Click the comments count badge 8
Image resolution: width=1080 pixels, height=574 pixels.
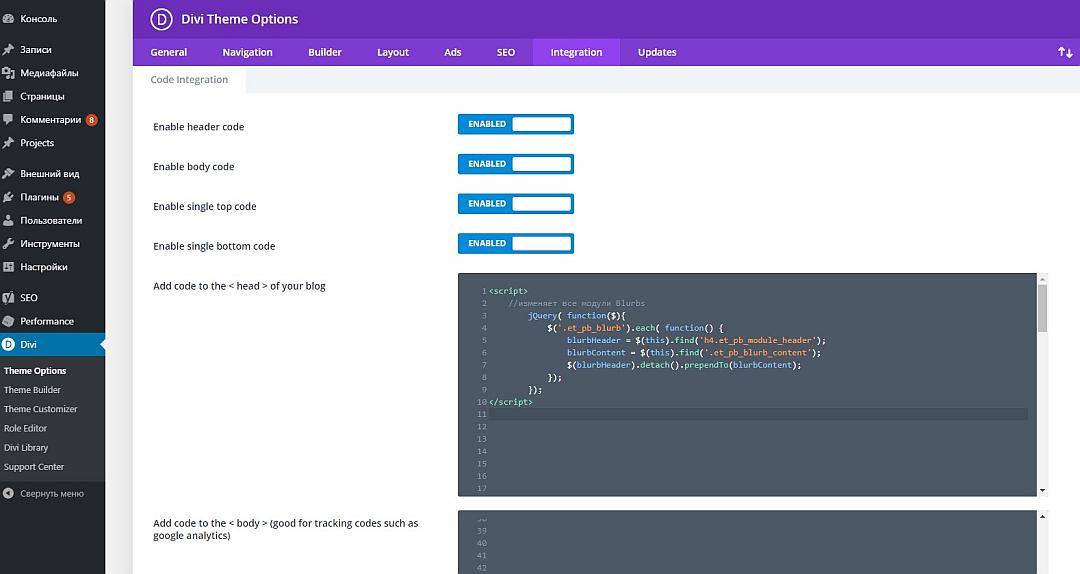[92, 120]
